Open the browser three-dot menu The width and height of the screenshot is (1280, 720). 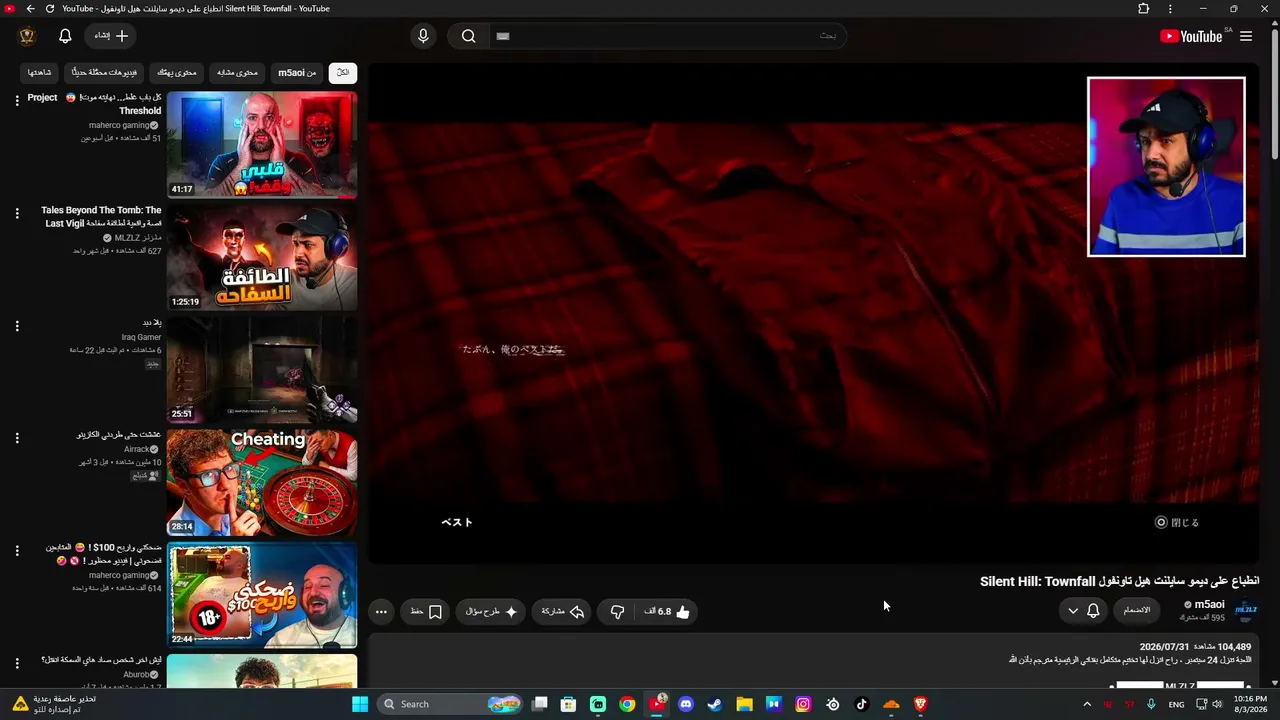[1170, 9]
